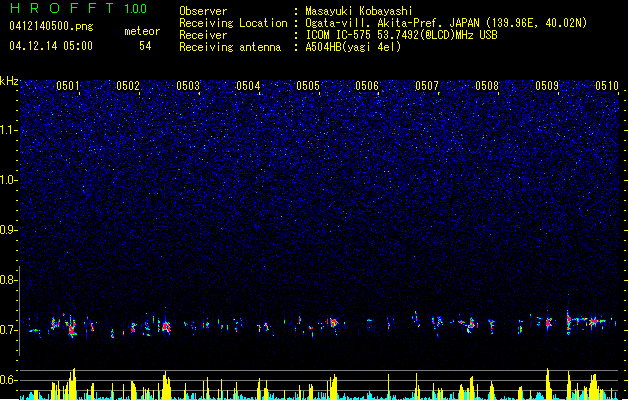Select the A504HB(yagi 4el) antenna text
The height and width of the screenshot is (400, 629).
353,47
